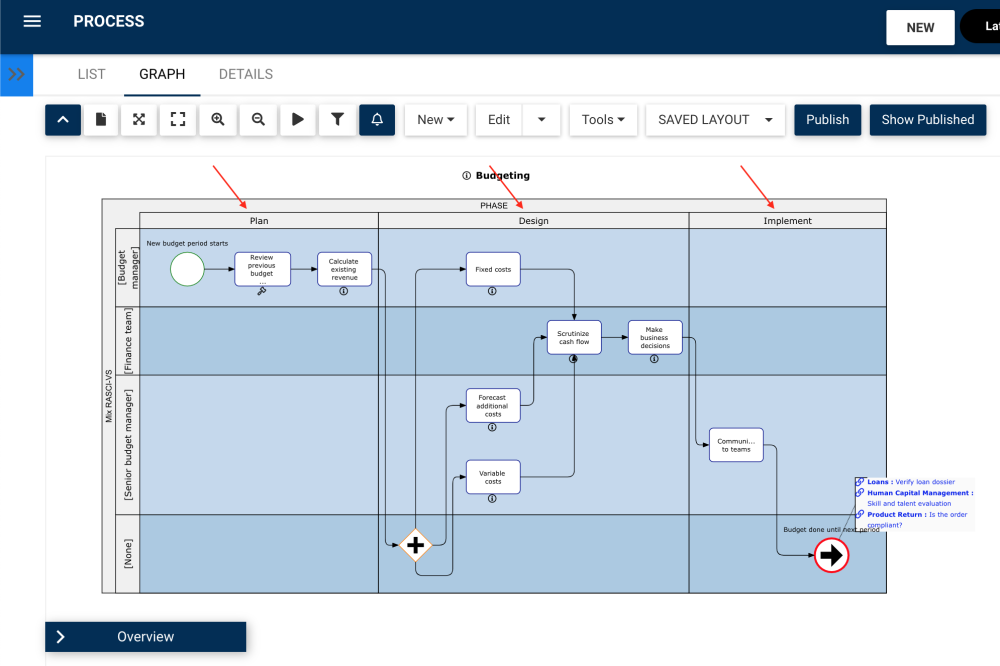
Task: Zoom in on the process diagram
Action: pos(217,119)
